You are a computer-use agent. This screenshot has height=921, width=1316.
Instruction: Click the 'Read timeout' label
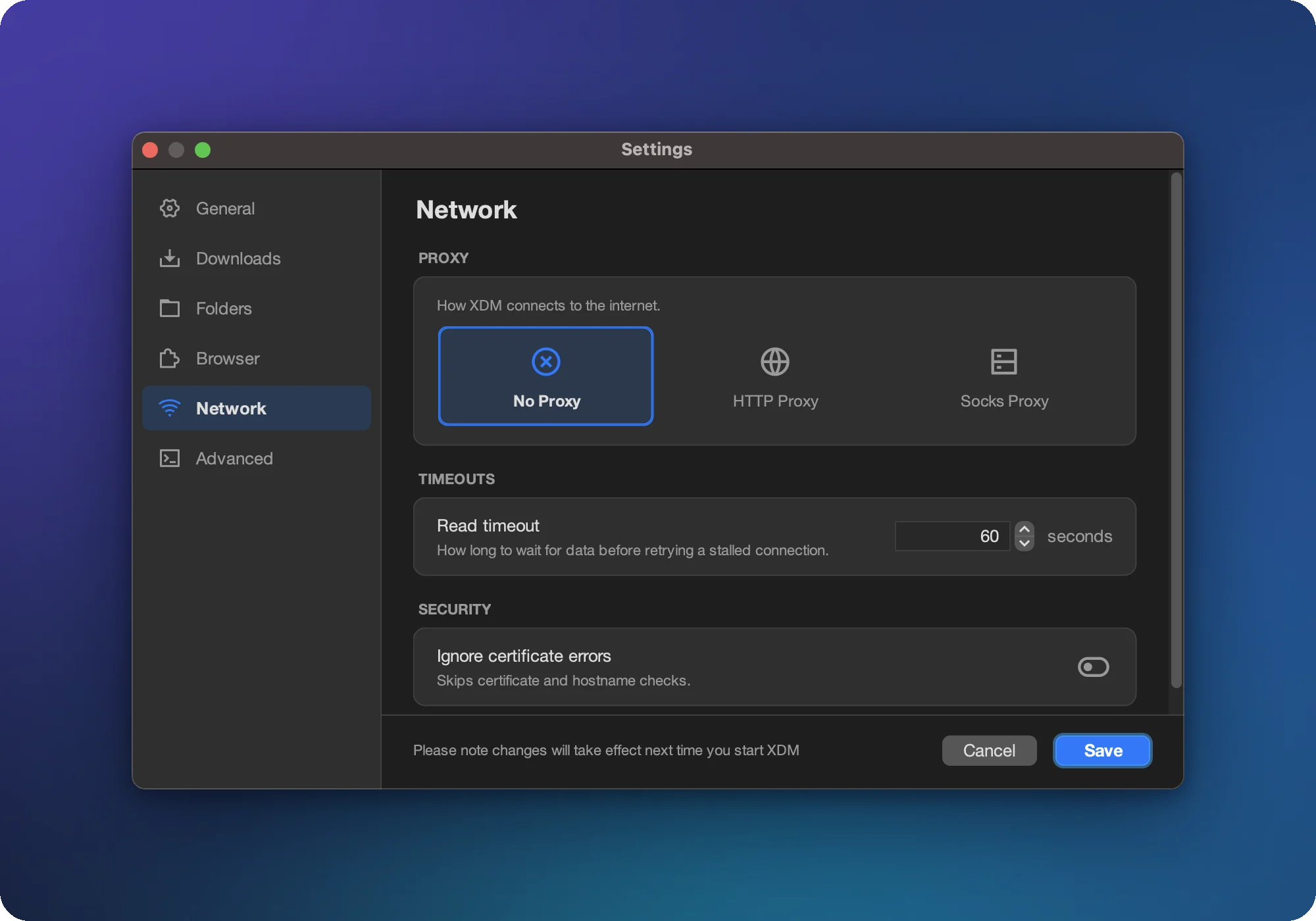click(x=488, y=526)
